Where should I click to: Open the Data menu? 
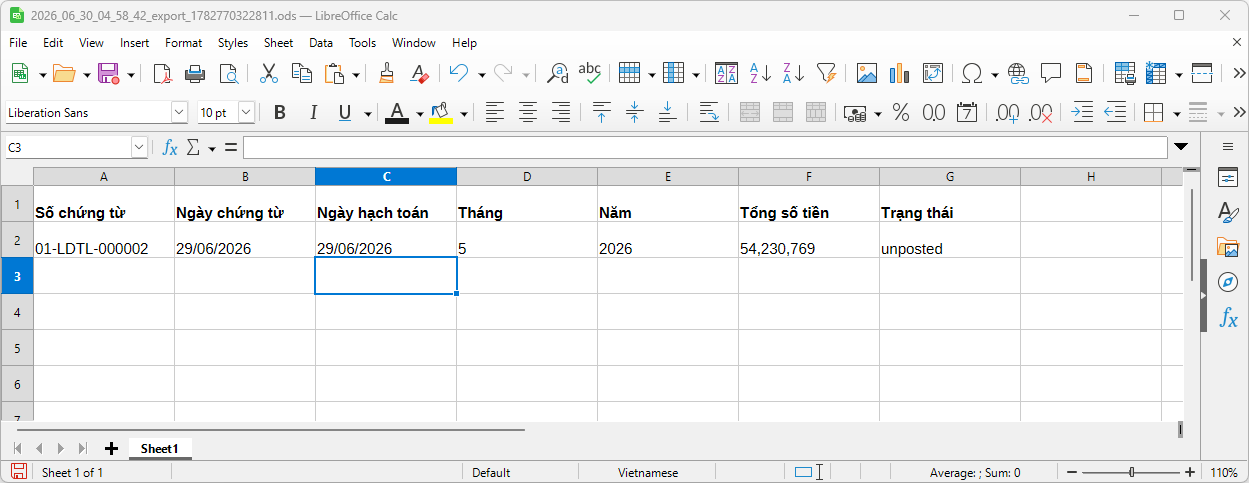coord(320,43)
